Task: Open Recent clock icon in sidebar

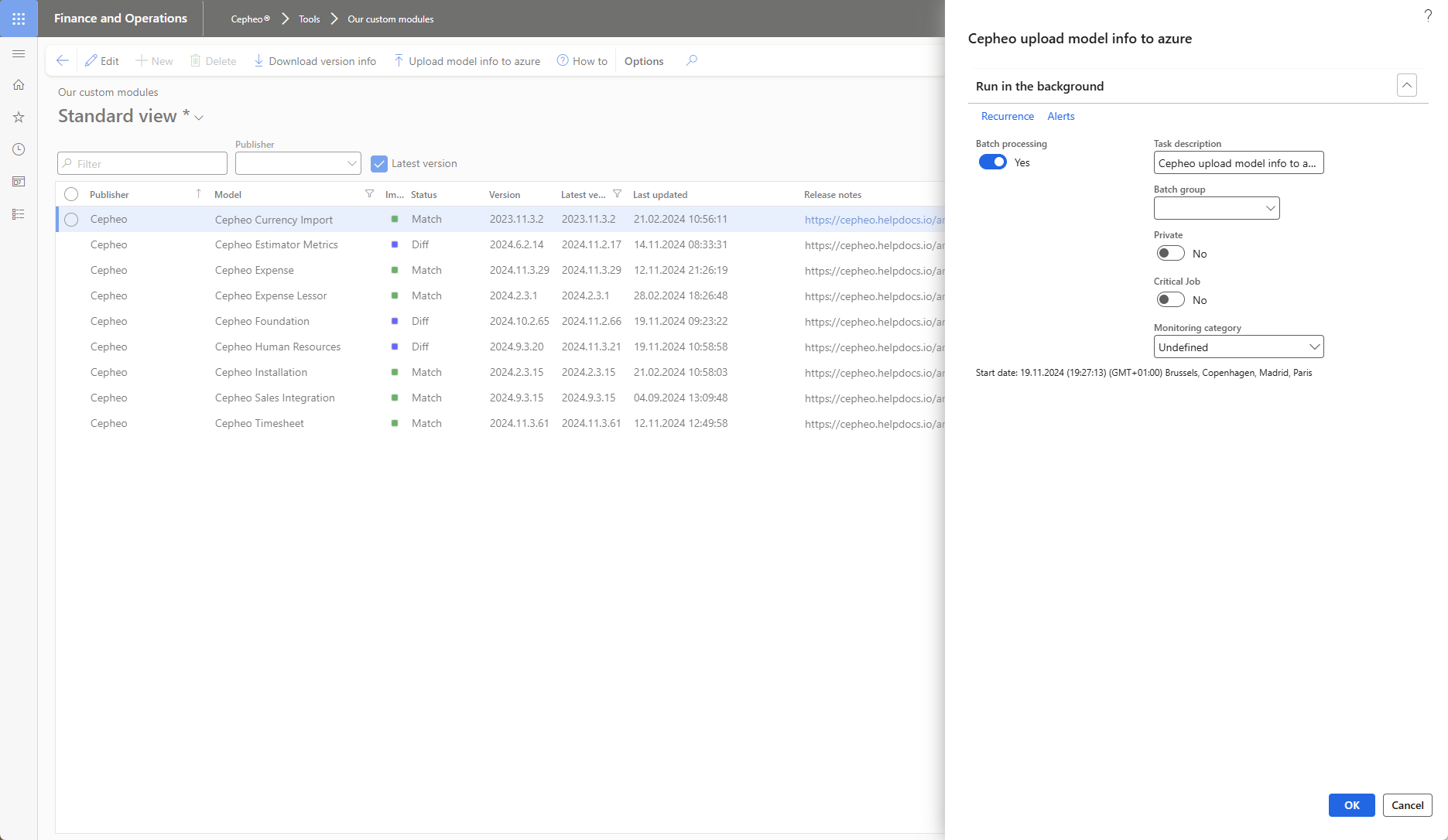Action: pos(19,149)
